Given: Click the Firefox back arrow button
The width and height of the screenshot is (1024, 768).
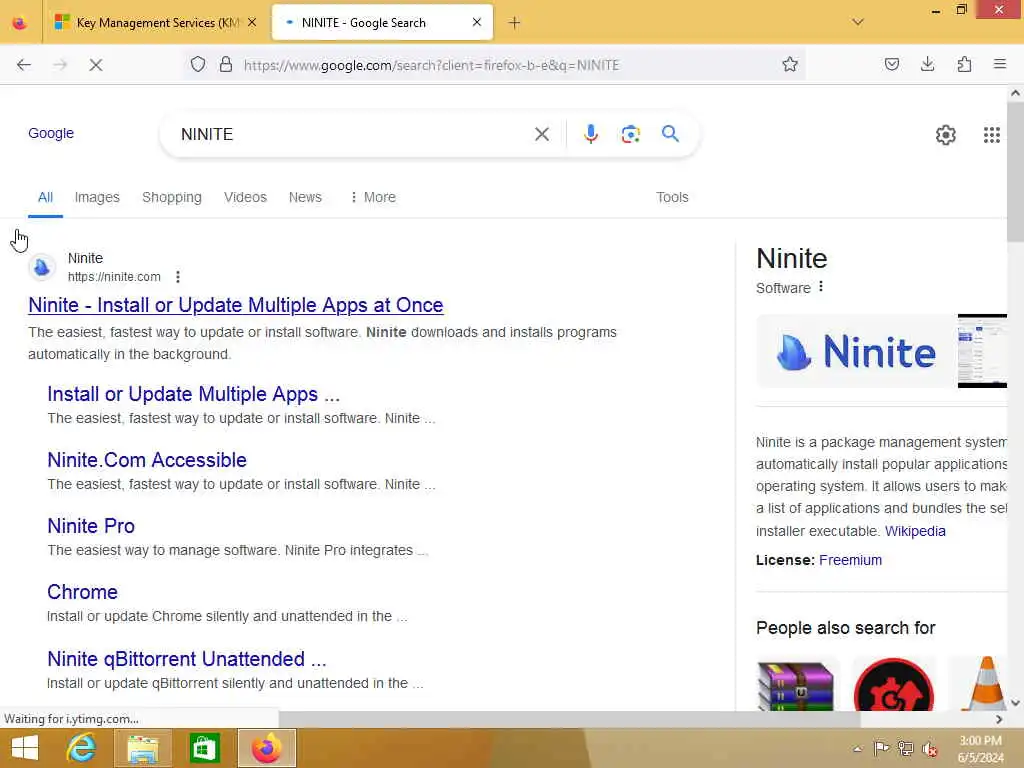Looking at the screenshot, I should click(24, 65).
